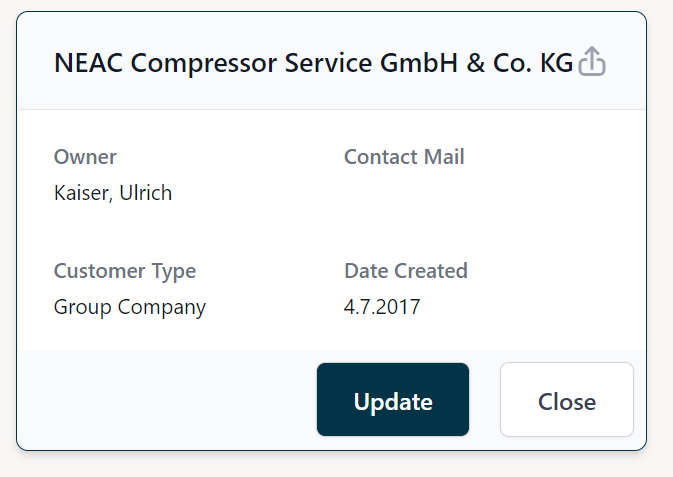The width and height of the screenshot is (673, 477).
Task: Select the NEAC Compressor Service dialog title
Action: point(313,63)
